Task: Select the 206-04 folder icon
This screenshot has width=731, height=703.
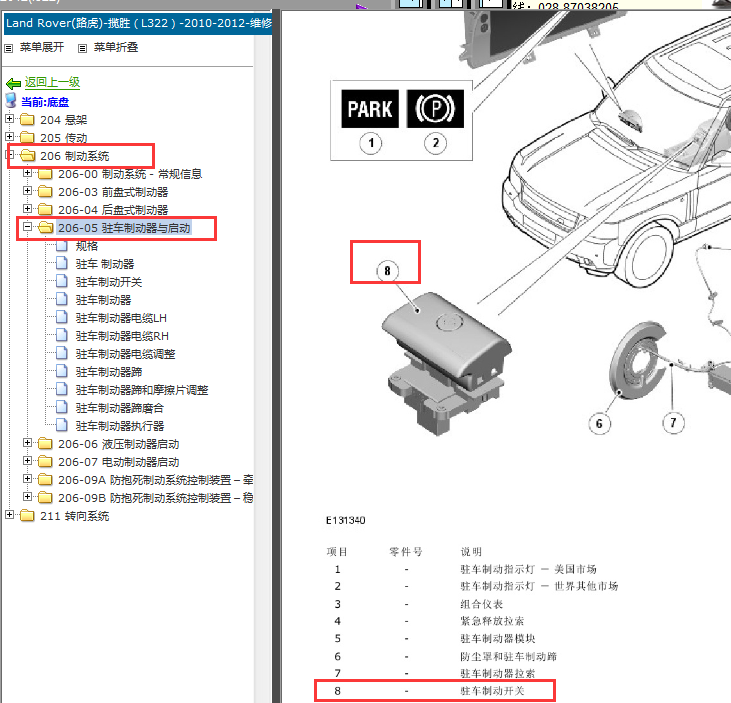Action: pos(45,209)
